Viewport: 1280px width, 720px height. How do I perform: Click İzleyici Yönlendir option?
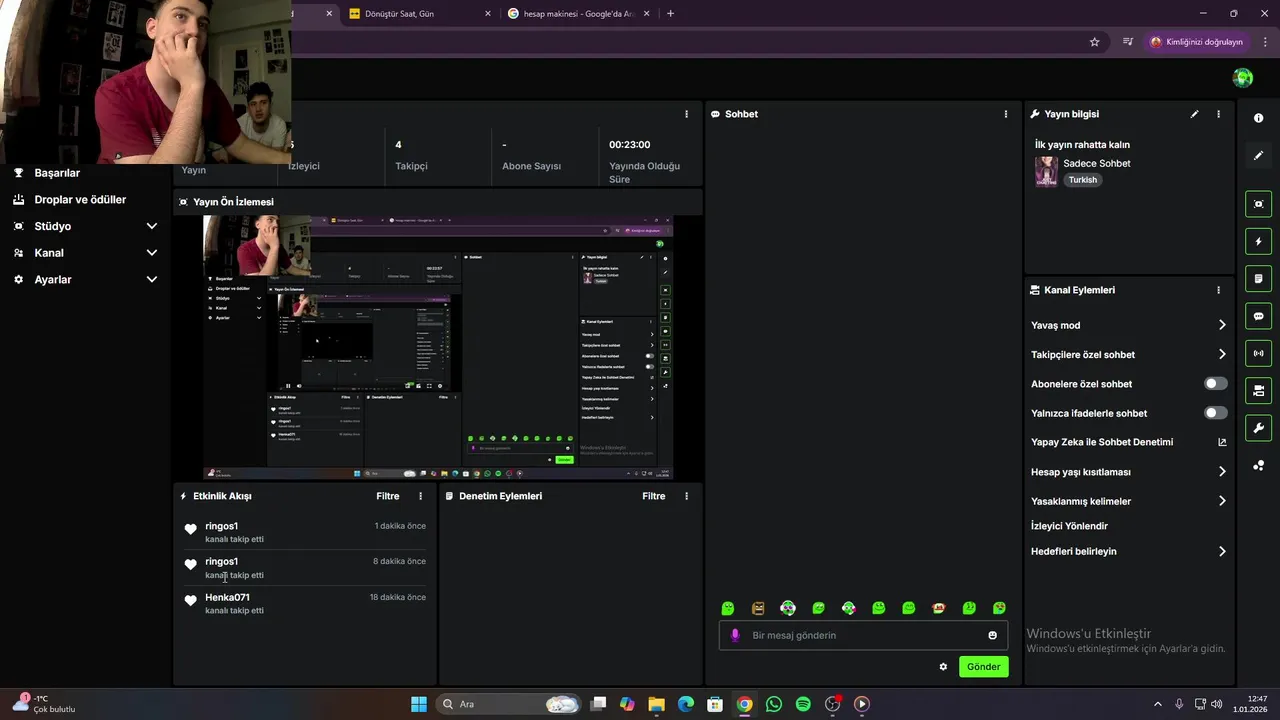pyautogui.click(x=1069, y=526)
